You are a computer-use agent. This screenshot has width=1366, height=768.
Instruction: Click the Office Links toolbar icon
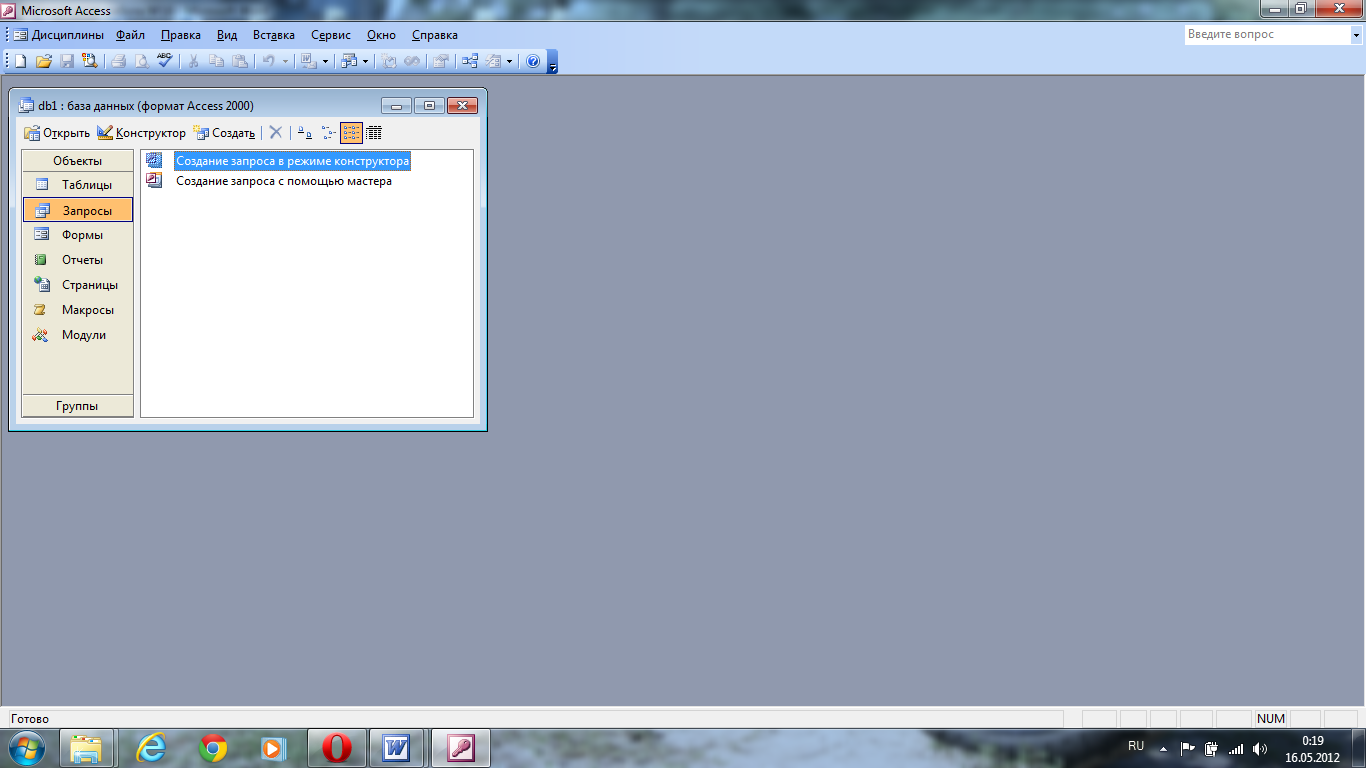pos(308,61)
